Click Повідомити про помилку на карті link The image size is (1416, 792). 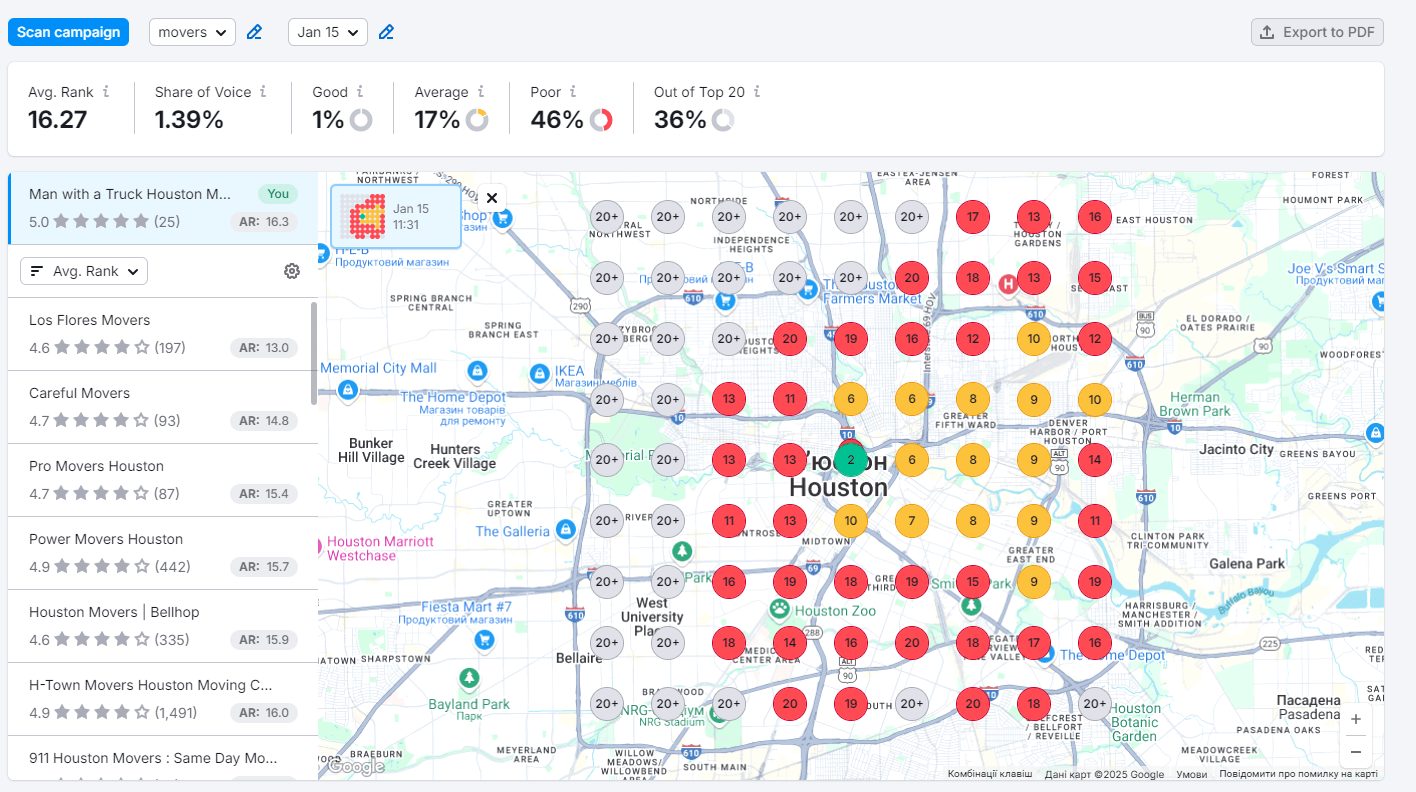coord(1298,774)
